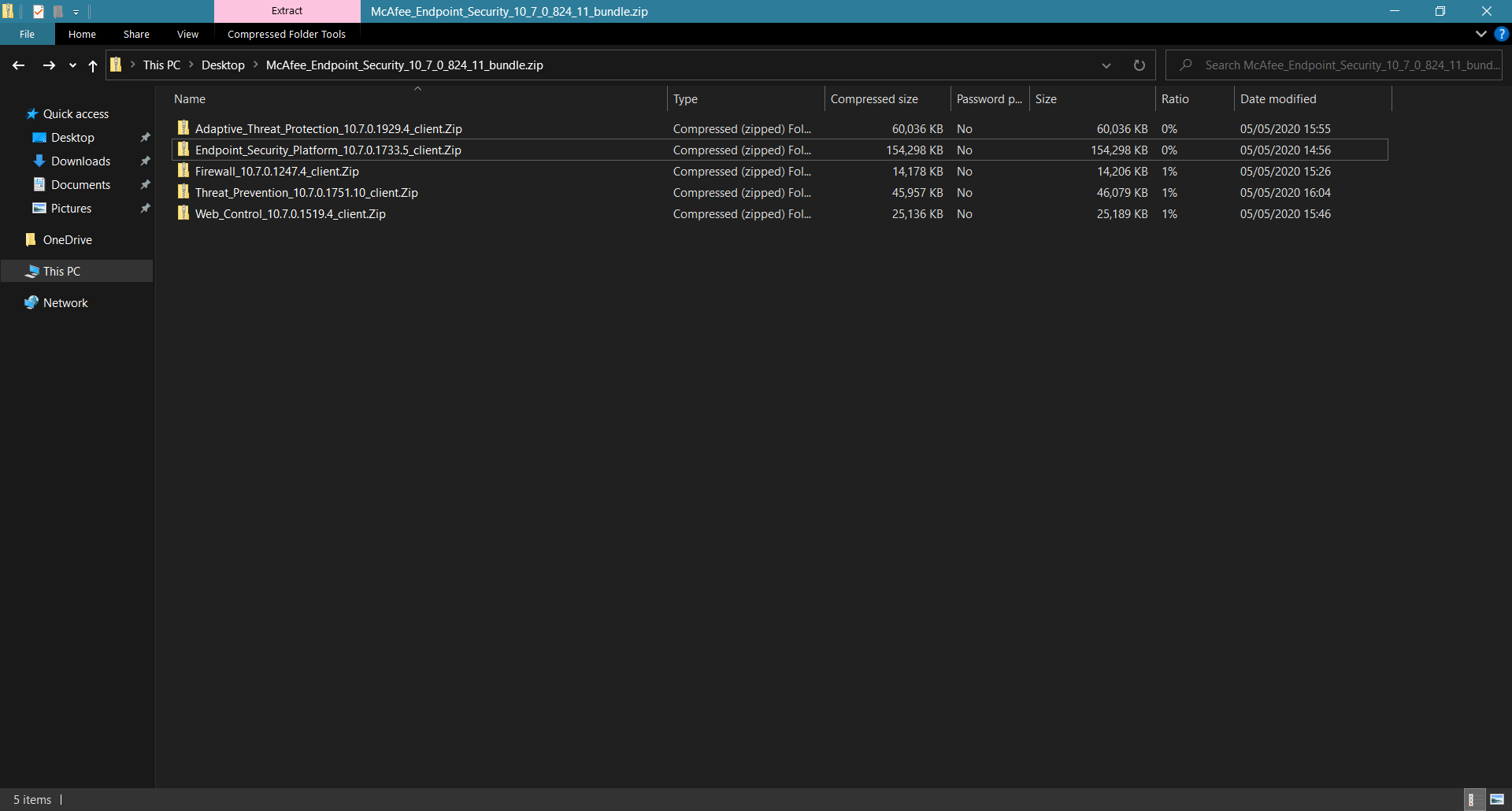Click the New folder icon in the title bar
The height and width of the screenshot is (811, 1512).
tap(57, 11)
